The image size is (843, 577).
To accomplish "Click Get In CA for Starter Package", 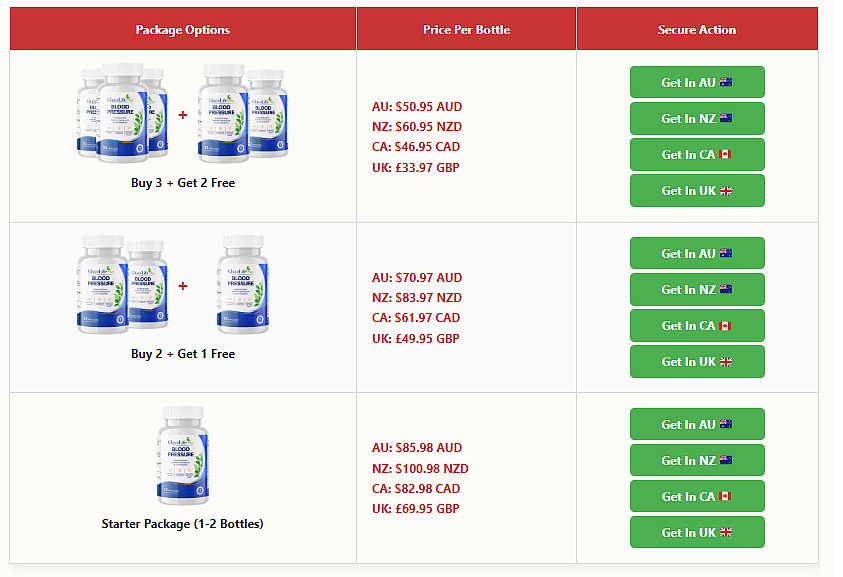I will point(697,496).
